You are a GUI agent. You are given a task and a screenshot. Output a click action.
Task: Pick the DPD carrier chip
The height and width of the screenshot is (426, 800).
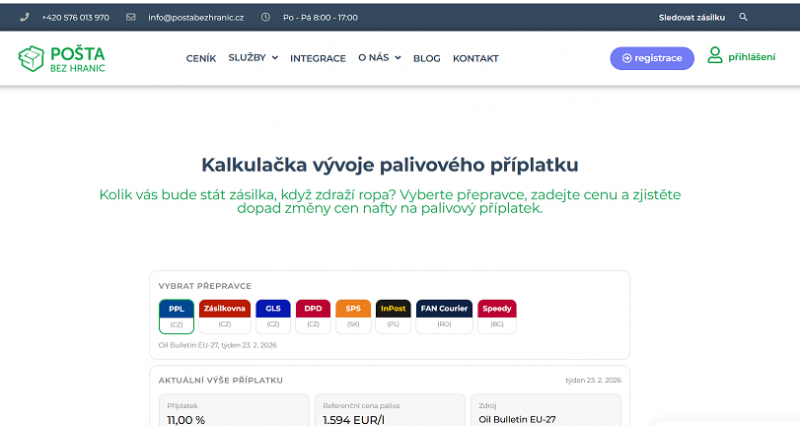pos(313,316)
